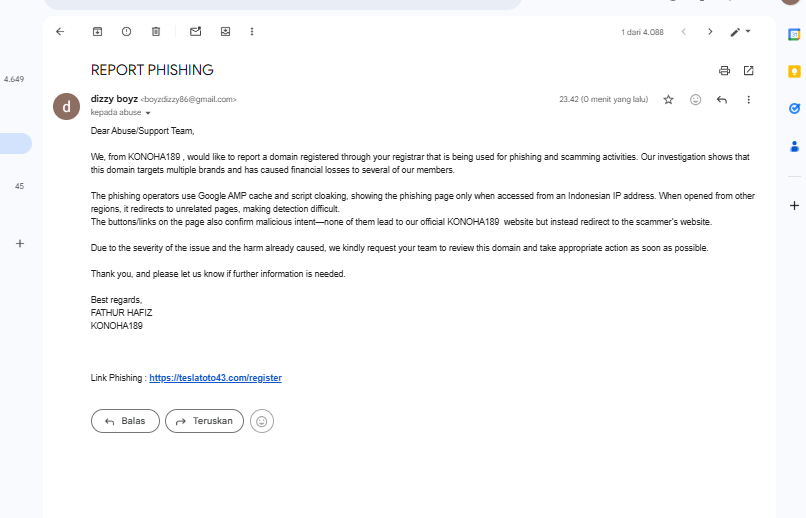
Task: Expand recipient details next to 'kepada abuse'
Action: click(148, 113)
